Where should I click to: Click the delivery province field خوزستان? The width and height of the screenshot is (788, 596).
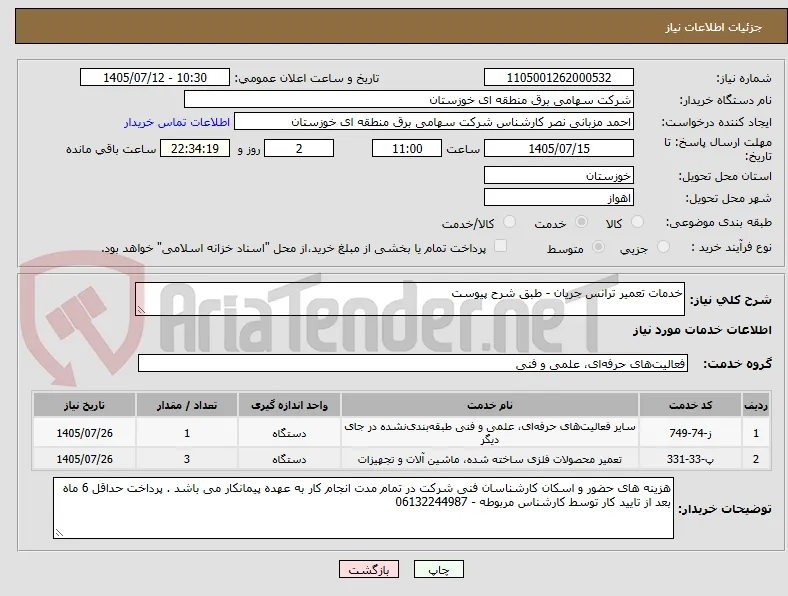coord(559,175)
